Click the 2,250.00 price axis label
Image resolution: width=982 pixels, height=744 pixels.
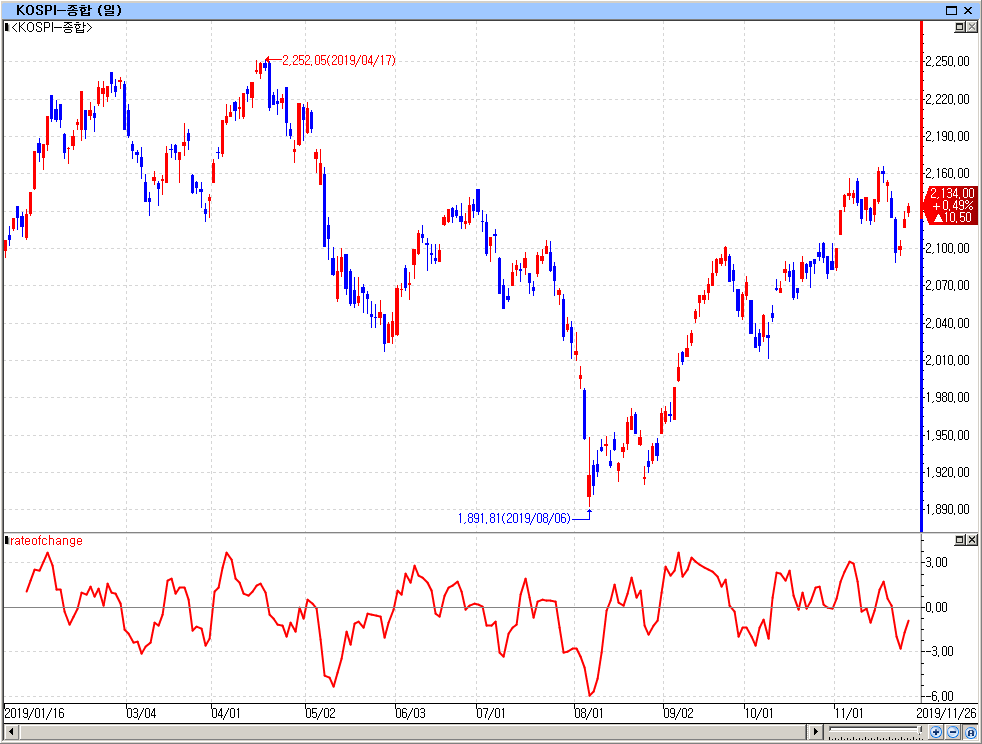[x=948, y=61]
